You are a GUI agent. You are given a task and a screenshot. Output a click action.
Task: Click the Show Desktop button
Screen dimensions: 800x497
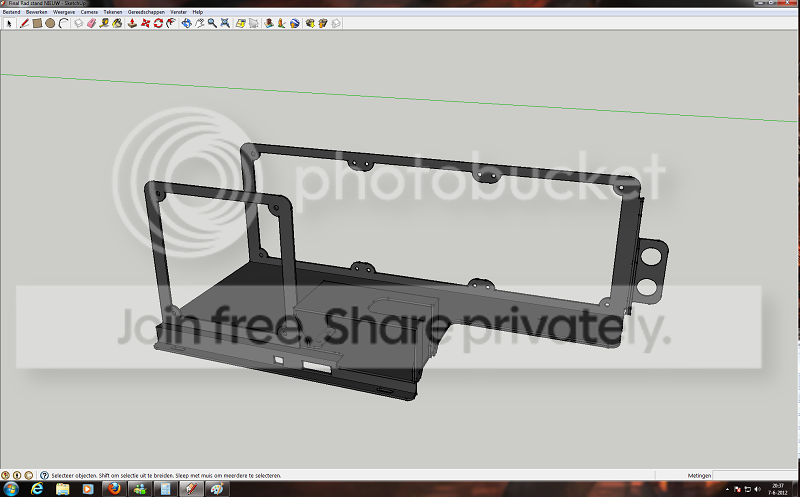796,489
